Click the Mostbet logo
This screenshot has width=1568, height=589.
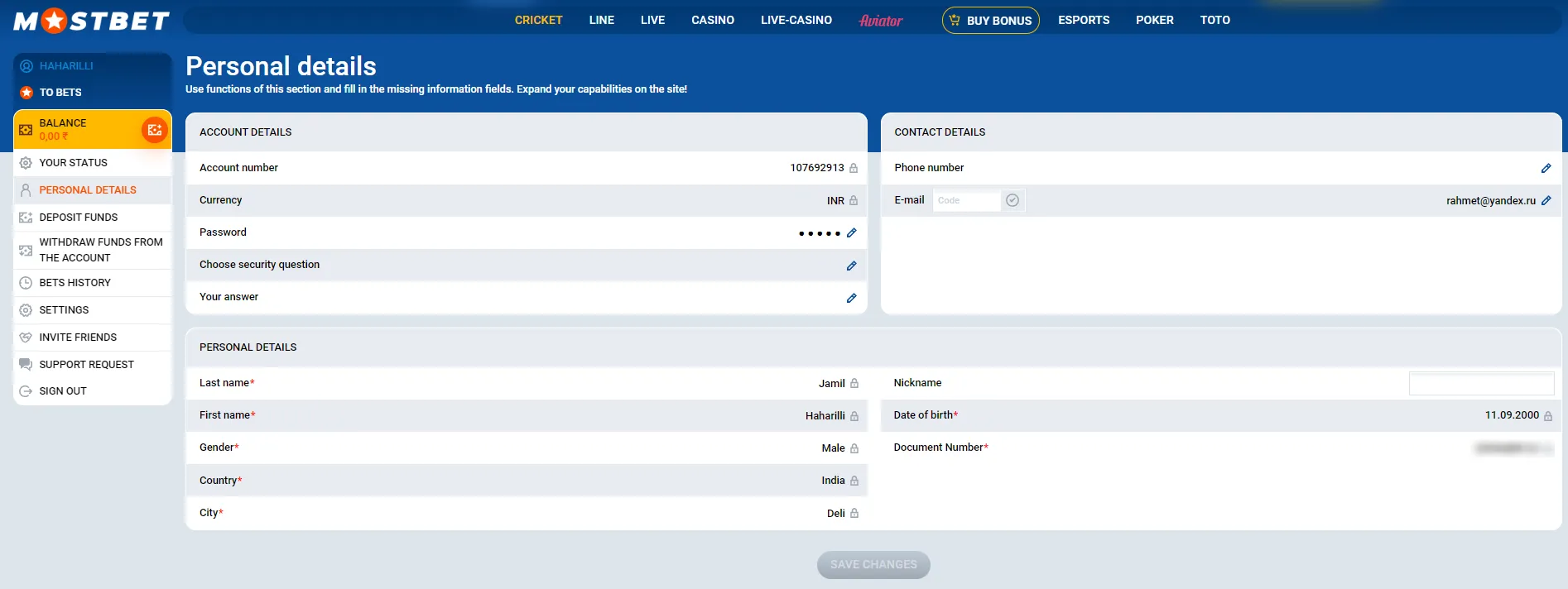[x=91, y=21]
